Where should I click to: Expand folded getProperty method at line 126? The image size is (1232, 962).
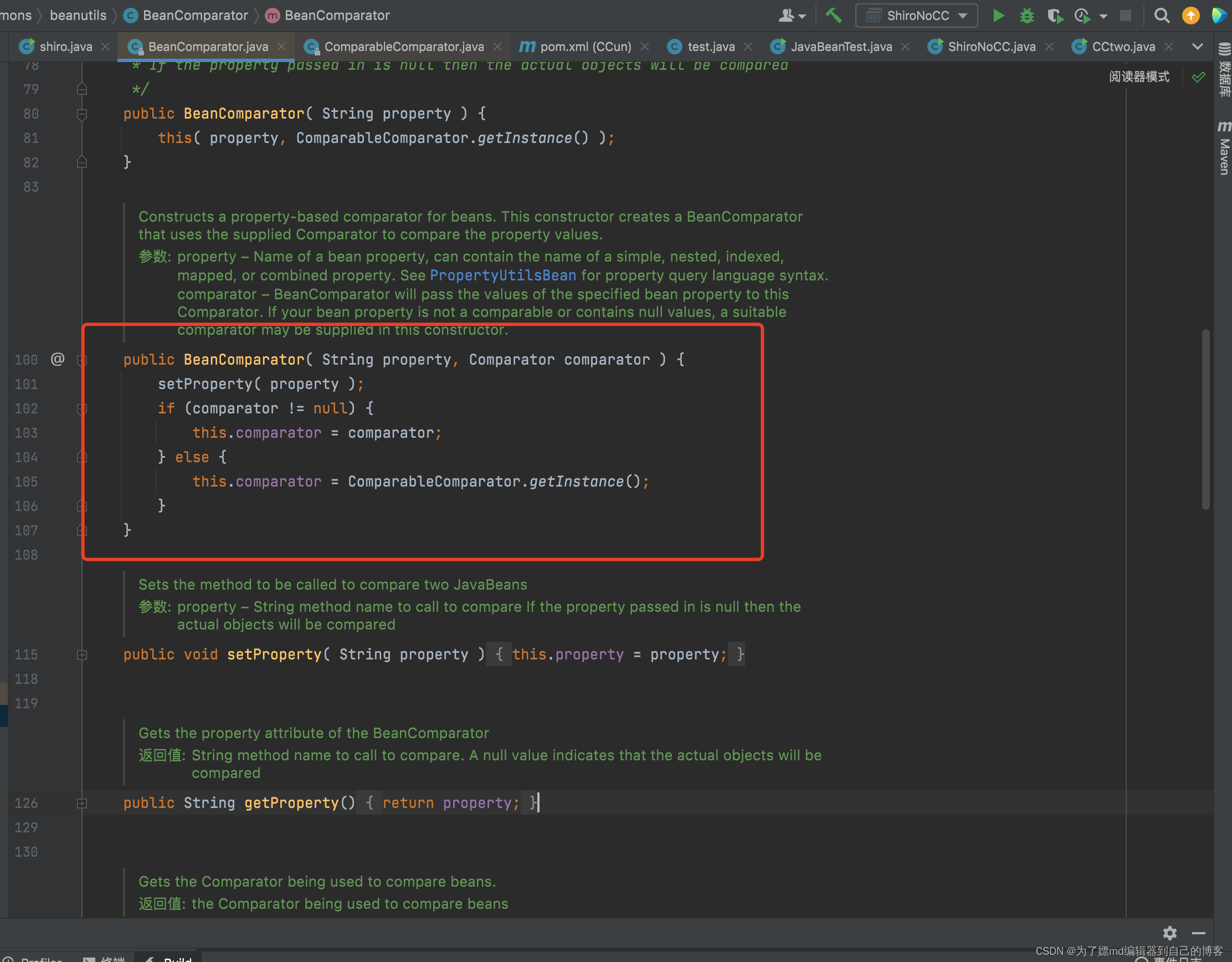click(82, 803)
